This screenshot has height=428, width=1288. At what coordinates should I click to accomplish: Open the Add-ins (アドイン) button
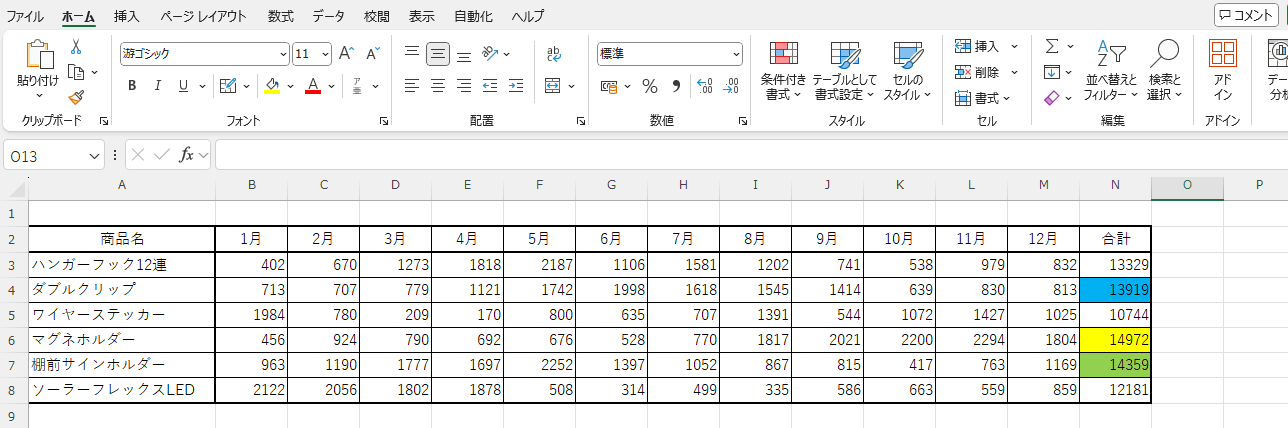(x=1223, y=70)
